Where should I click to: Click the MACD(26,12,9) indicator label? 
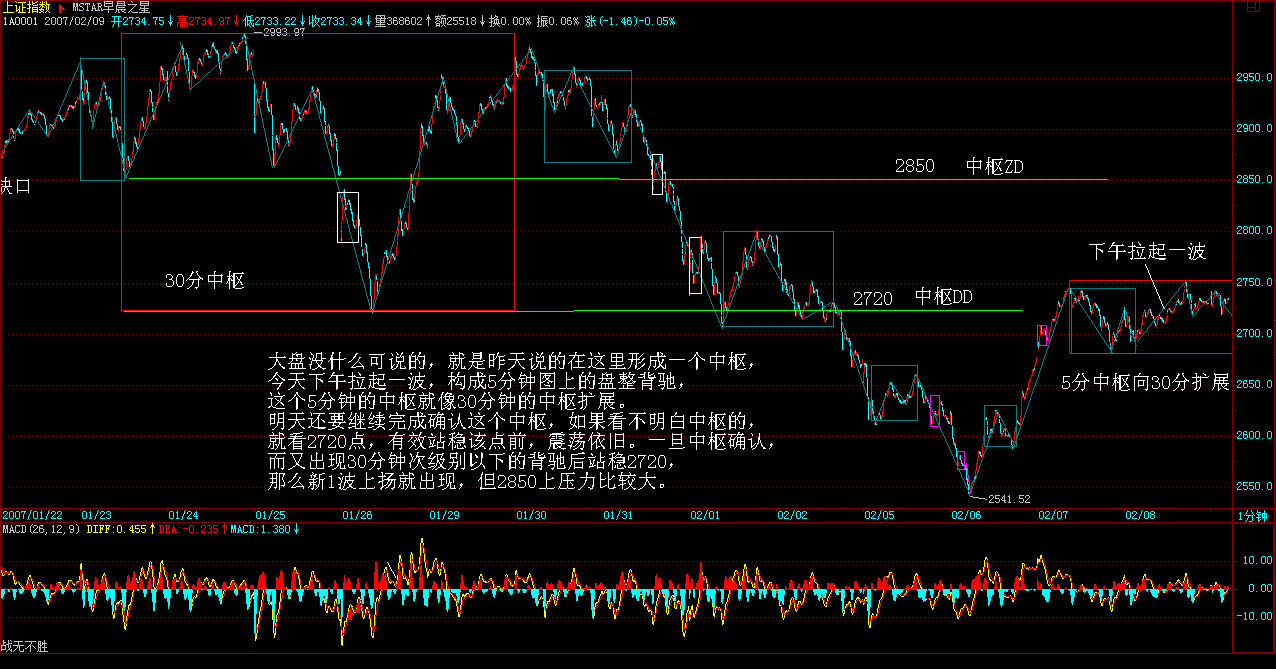[41, 528]
